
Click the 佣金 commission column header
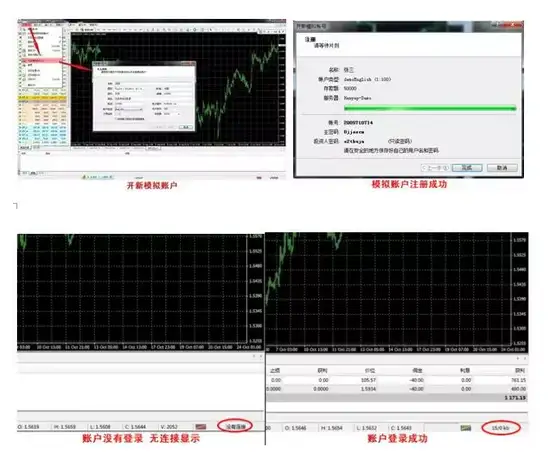(417, 371)
